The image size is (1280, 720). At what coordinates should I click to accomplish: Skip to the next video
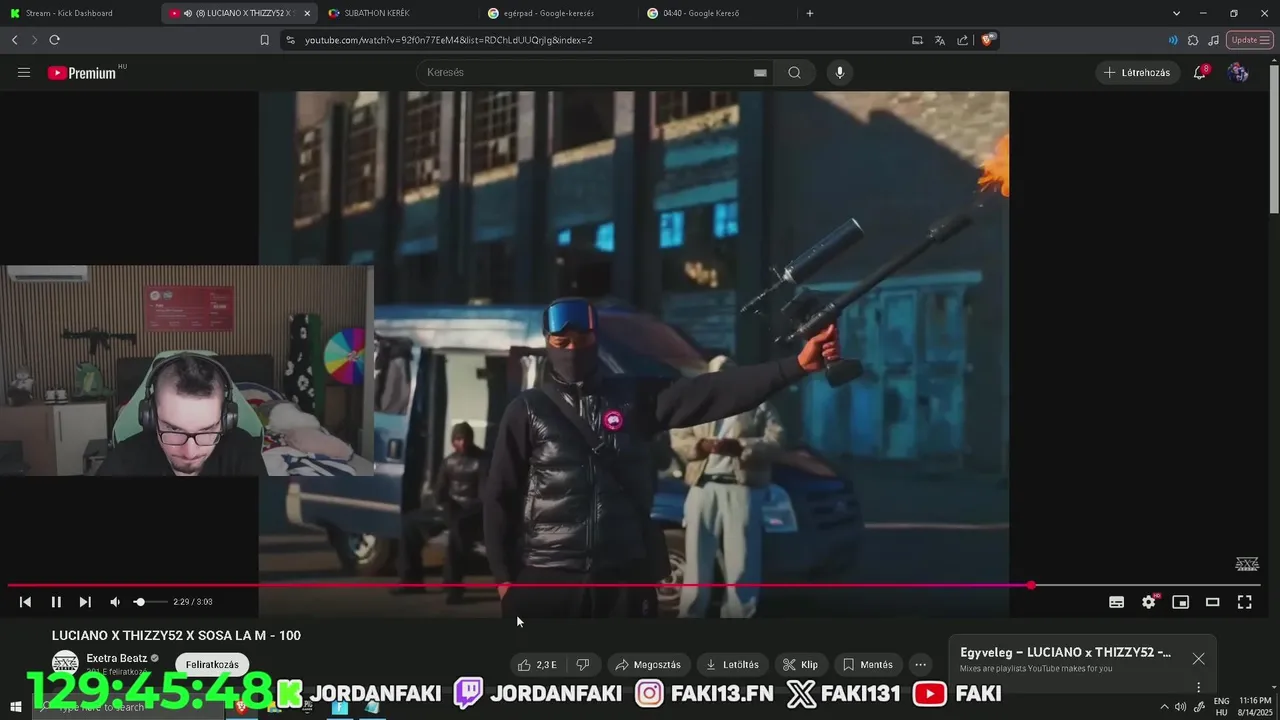click(x=85, y=602)
